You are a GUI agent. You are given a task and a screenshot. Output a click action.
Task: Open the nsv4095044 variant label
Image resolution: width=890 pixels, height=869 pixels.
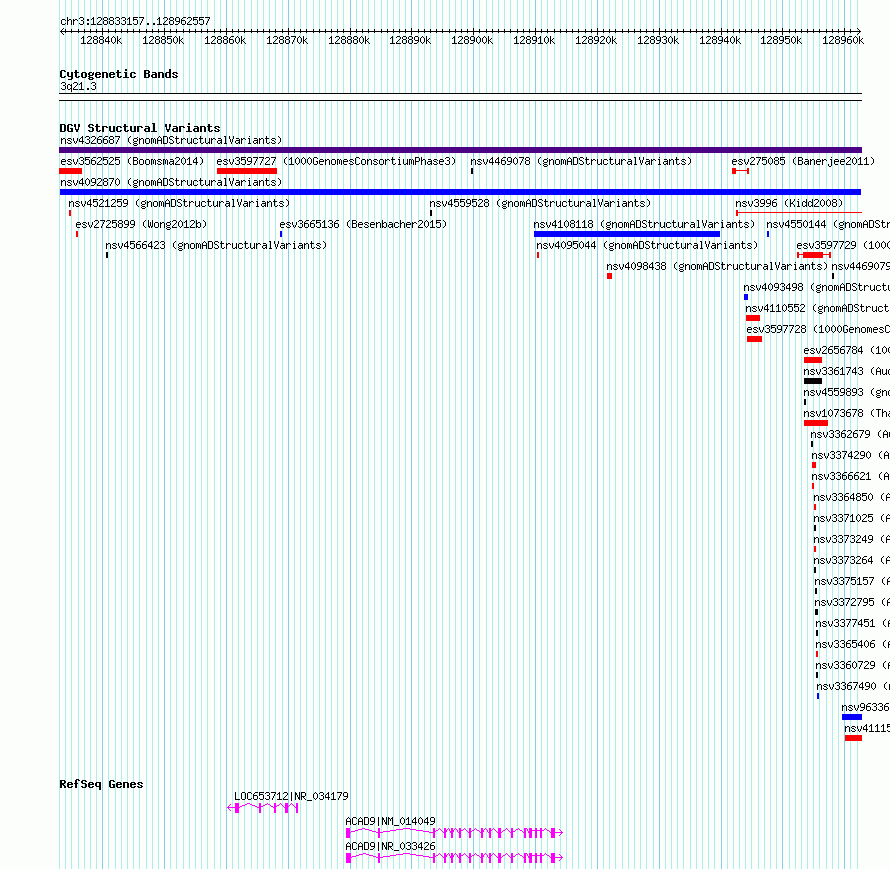pyautogui.click(x=647, y=245)
